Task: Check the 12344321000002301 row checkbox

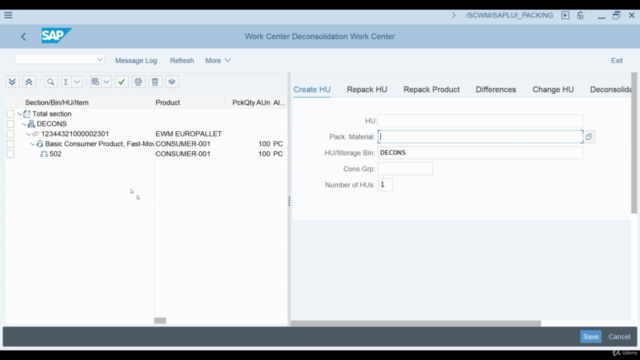Action: 11,134
